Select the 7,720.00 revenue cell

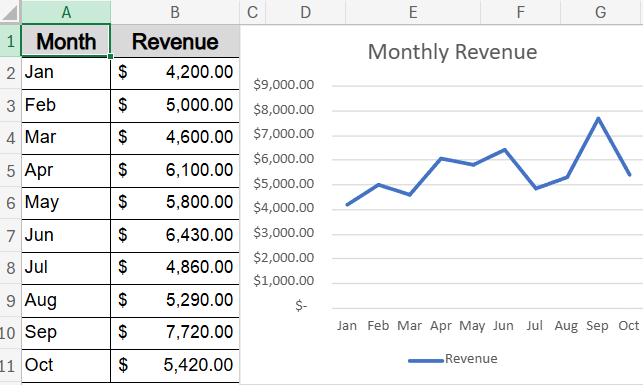click(x=175, y=333)
